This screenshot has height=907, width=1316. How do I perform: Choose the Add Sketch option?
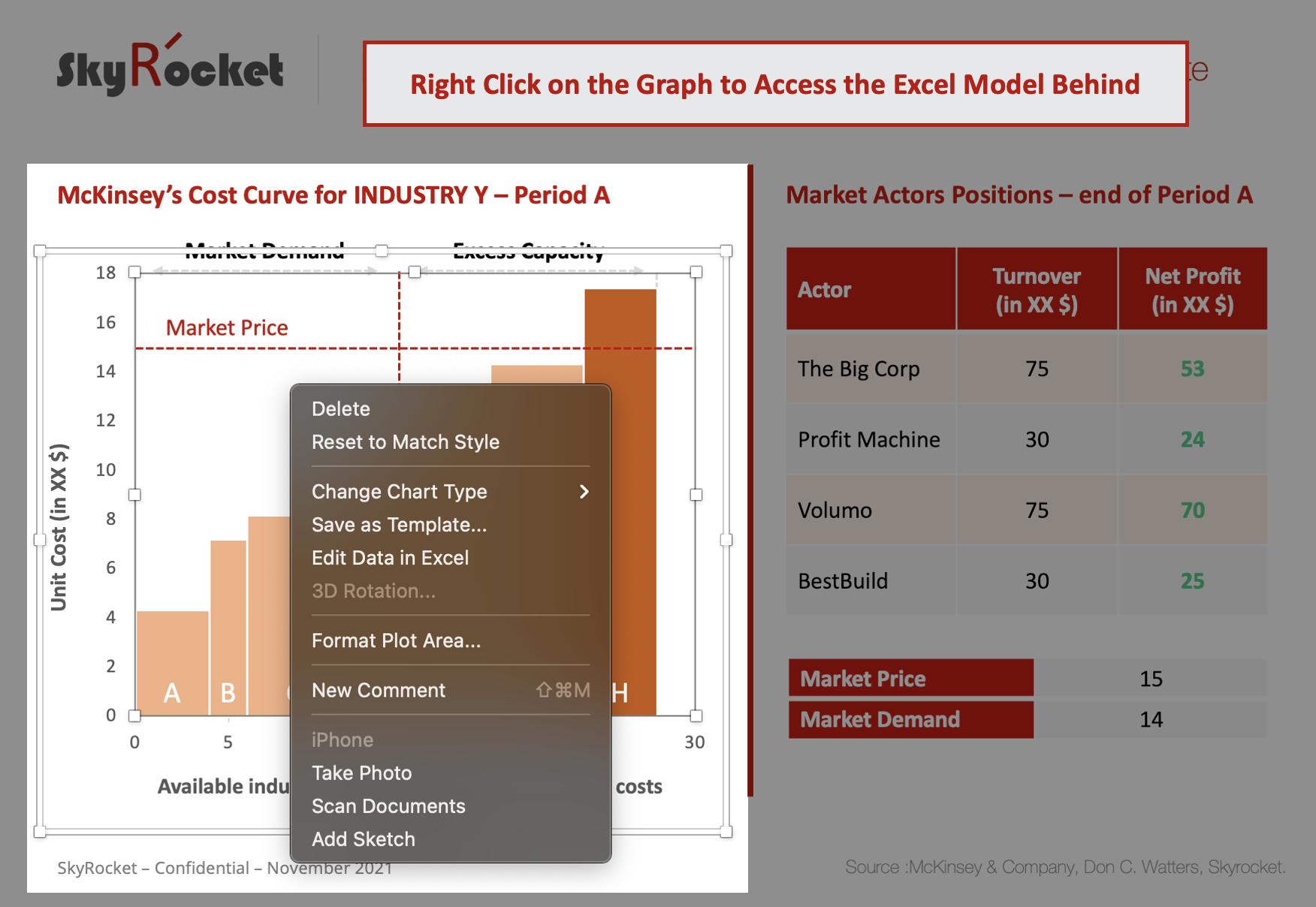pos(451,839)
